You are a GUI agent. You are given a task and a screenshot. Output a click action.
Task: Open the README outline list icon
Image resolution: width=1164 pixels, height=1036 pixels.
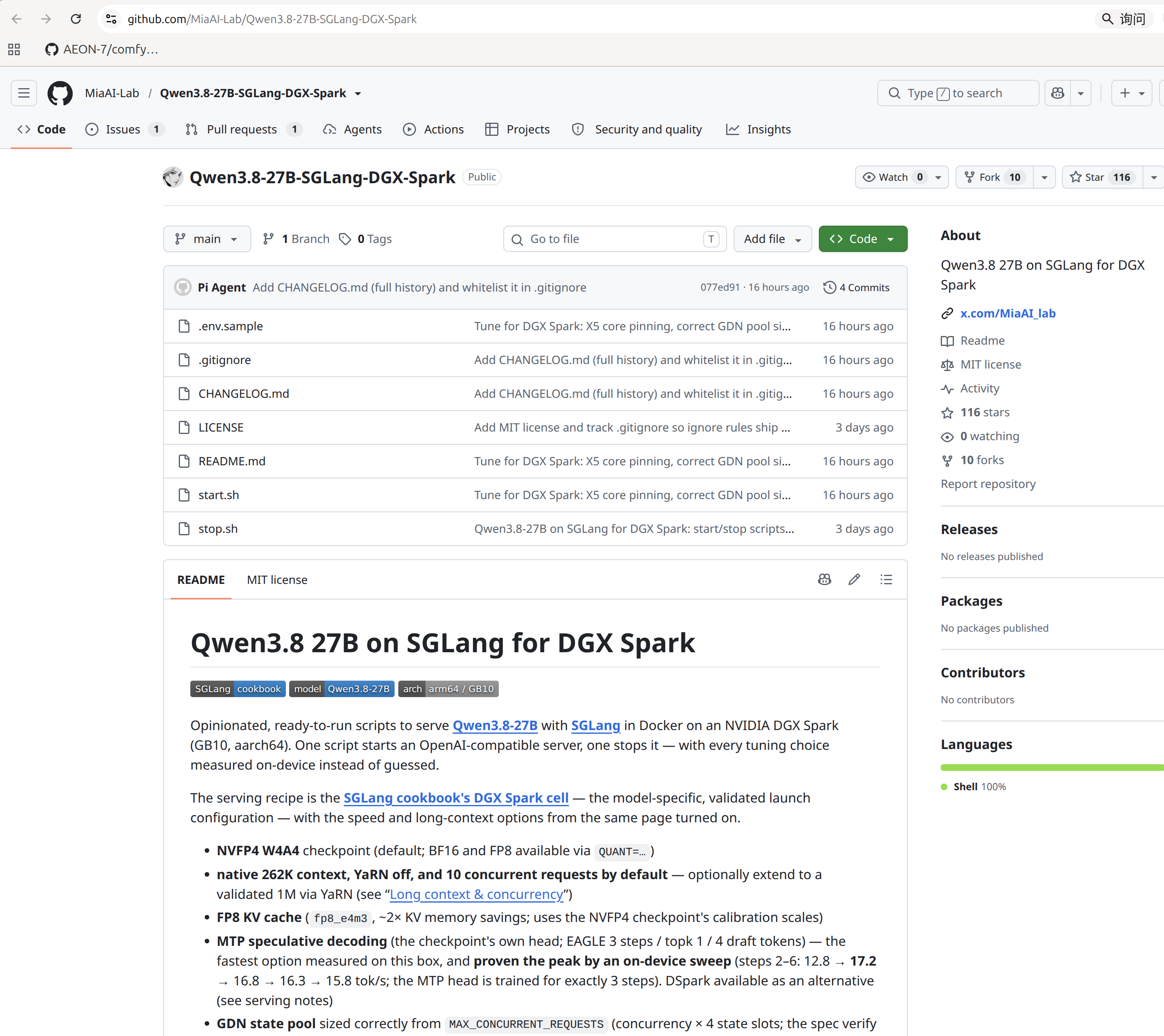886,579
